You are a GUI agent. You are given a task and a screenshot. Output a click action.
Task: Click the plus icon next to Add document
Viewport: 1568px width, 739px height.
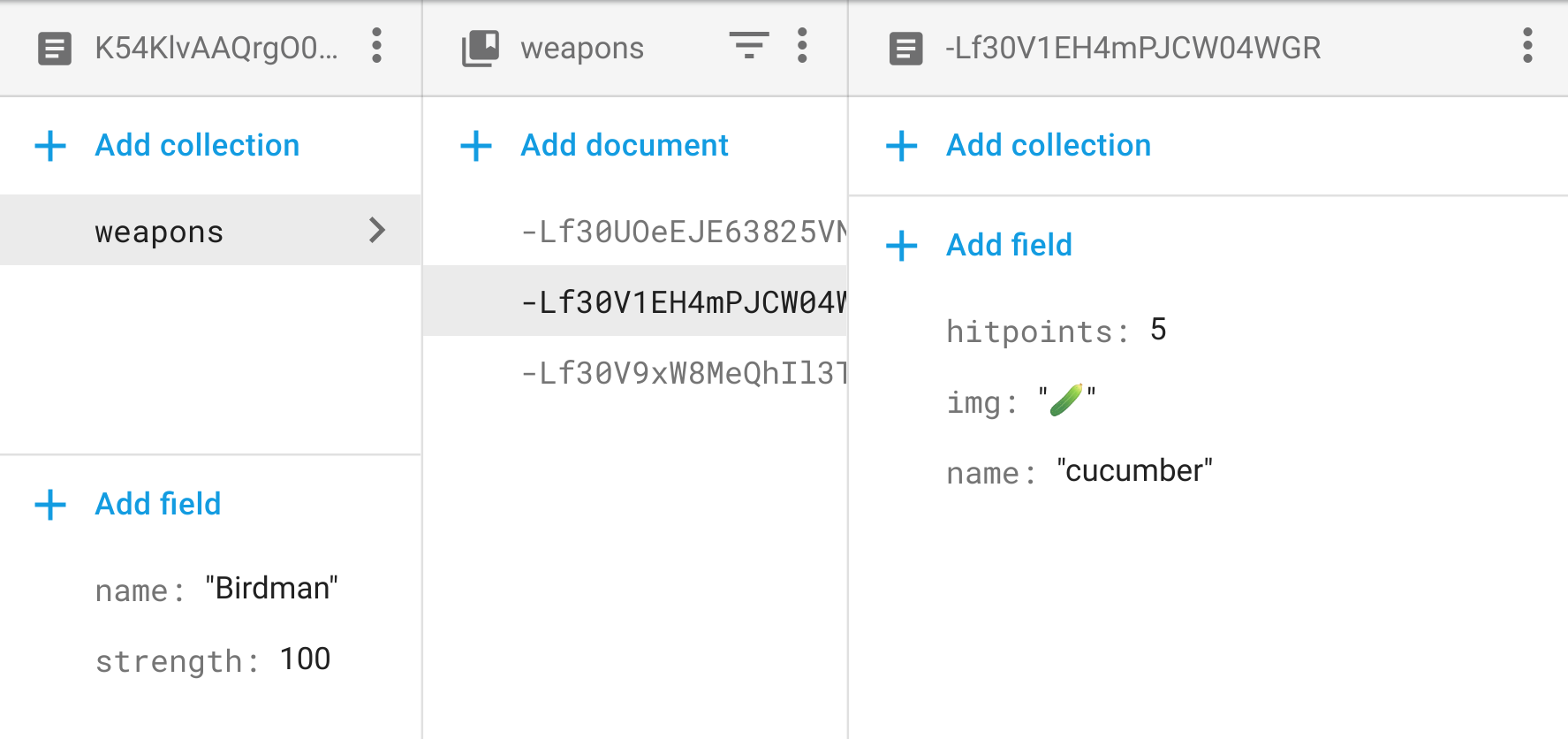(x=476, y=145)
